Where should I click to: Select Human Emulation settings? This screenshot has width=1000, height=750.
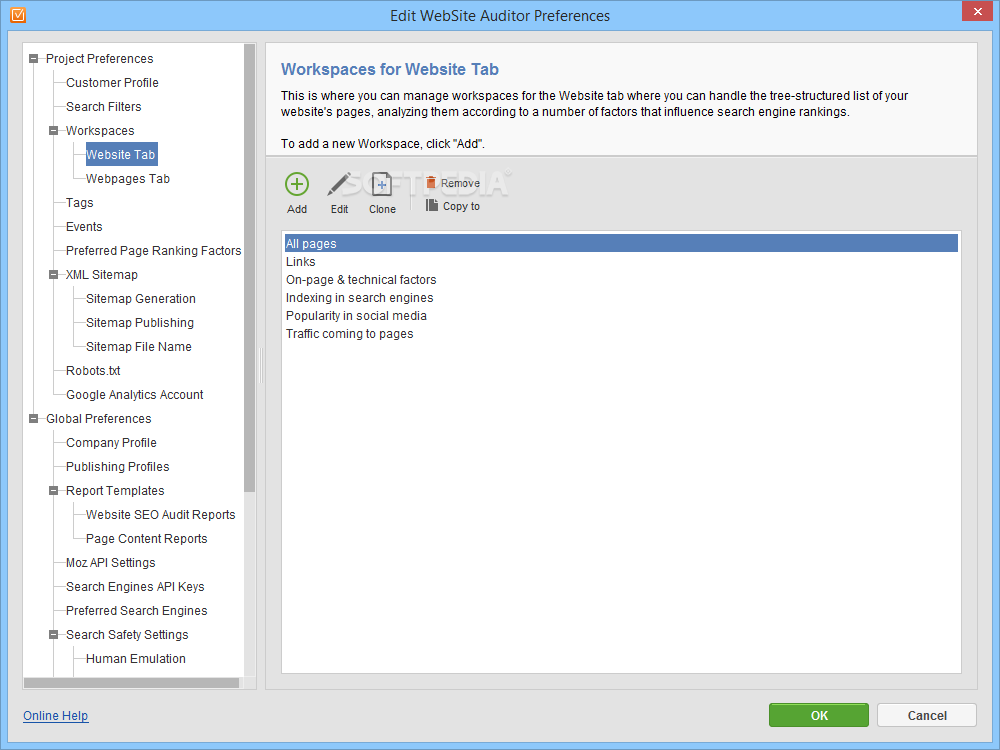tap(136, 659)
